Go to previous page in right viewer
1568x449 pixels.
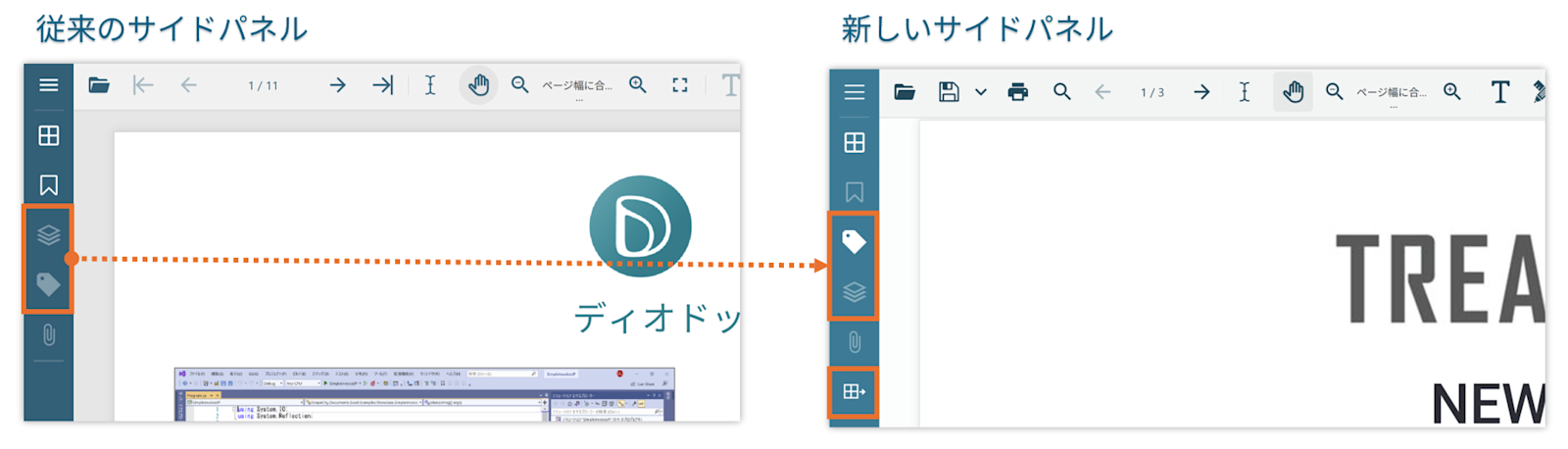(1103, 92)
